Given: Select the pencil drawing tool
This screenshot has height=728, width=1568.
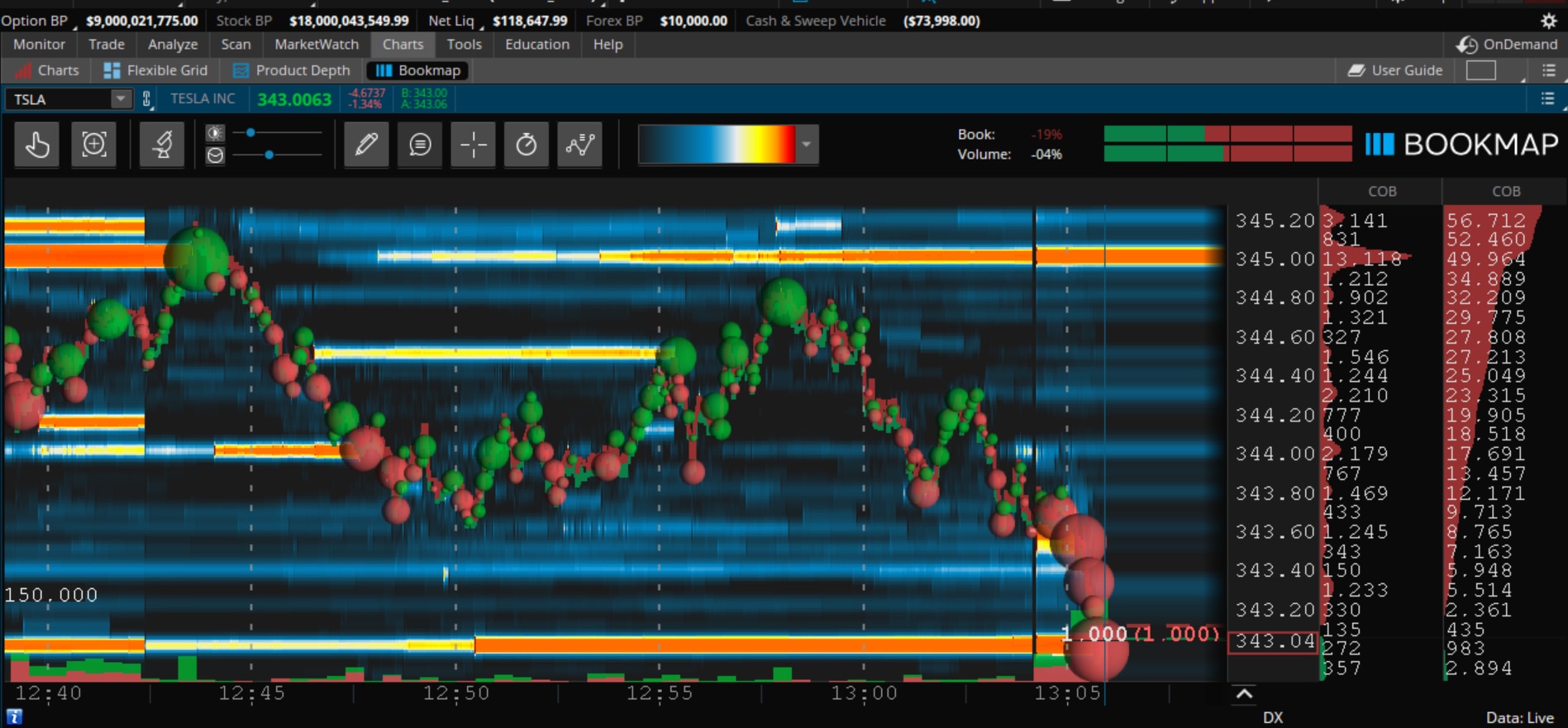Looking at the screenshot, I should [366, 145].
